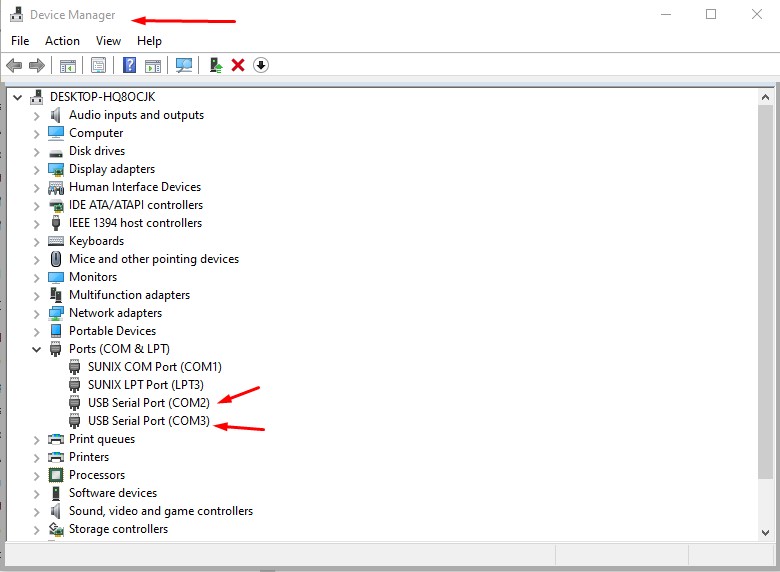Toggle the console tree pane icon
The height and width of the screenshot is (572, 780).
pos(68,66)
